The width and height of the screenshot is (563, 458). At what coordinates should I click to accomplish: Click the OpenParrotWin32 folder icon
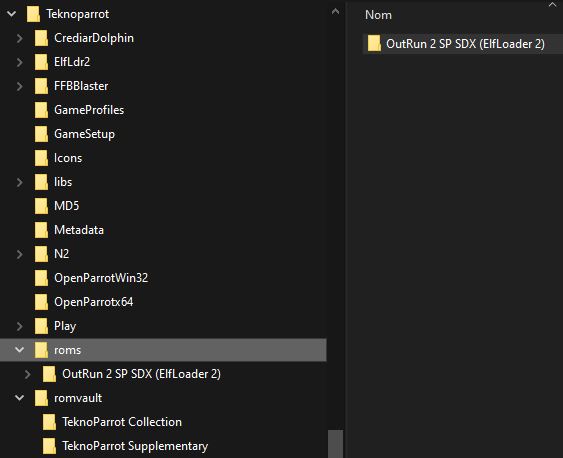point(41,278)
